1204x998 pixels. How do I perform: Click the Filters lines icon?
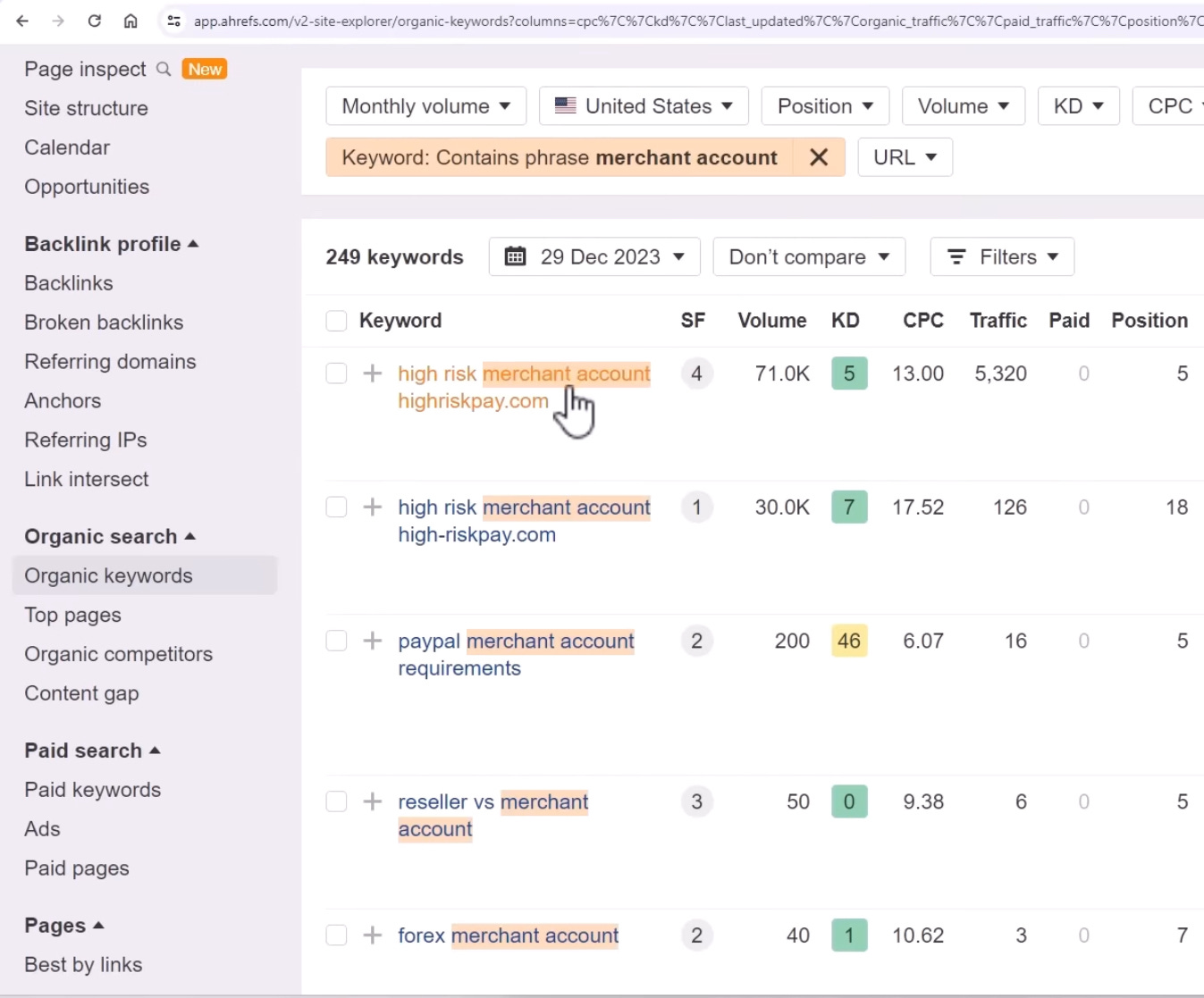(x=956, y=257)
